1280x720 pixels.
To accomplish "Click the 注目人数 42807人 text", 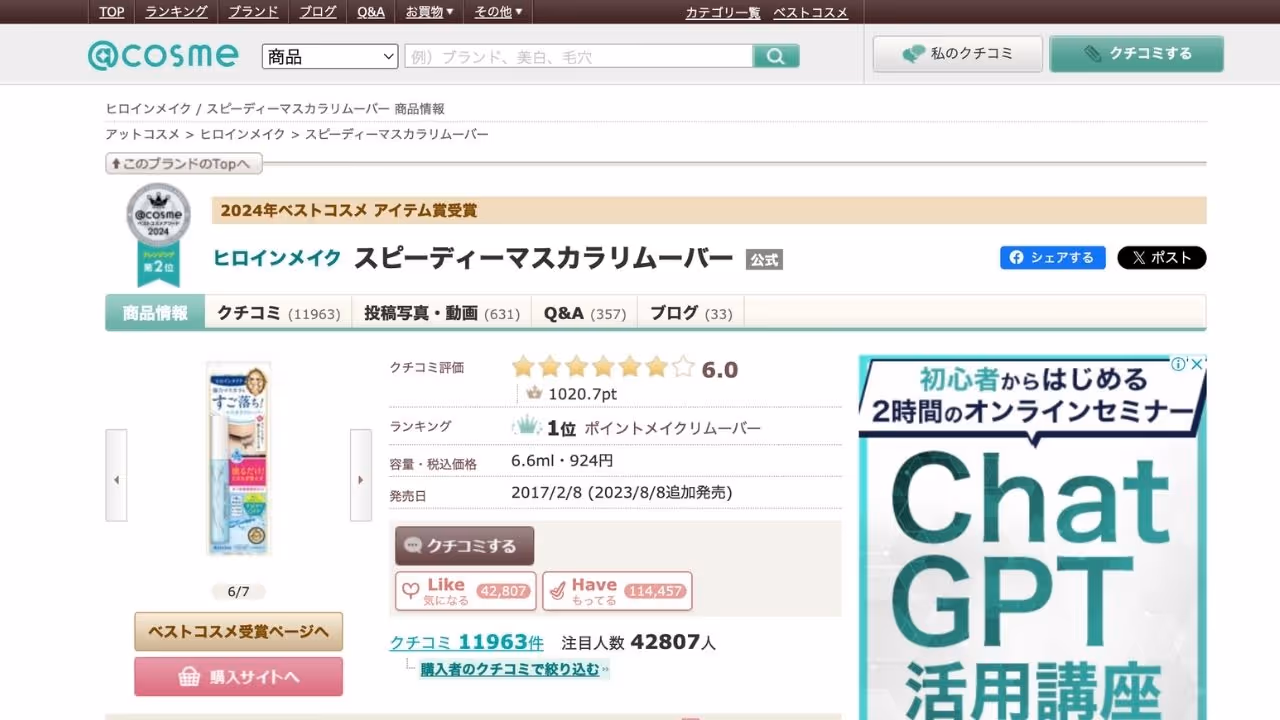I will click(639, 643).
